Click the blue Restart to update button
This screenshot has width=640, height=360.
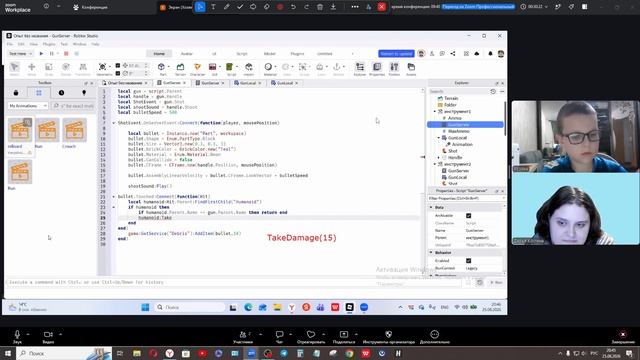[x=396, y=53]
